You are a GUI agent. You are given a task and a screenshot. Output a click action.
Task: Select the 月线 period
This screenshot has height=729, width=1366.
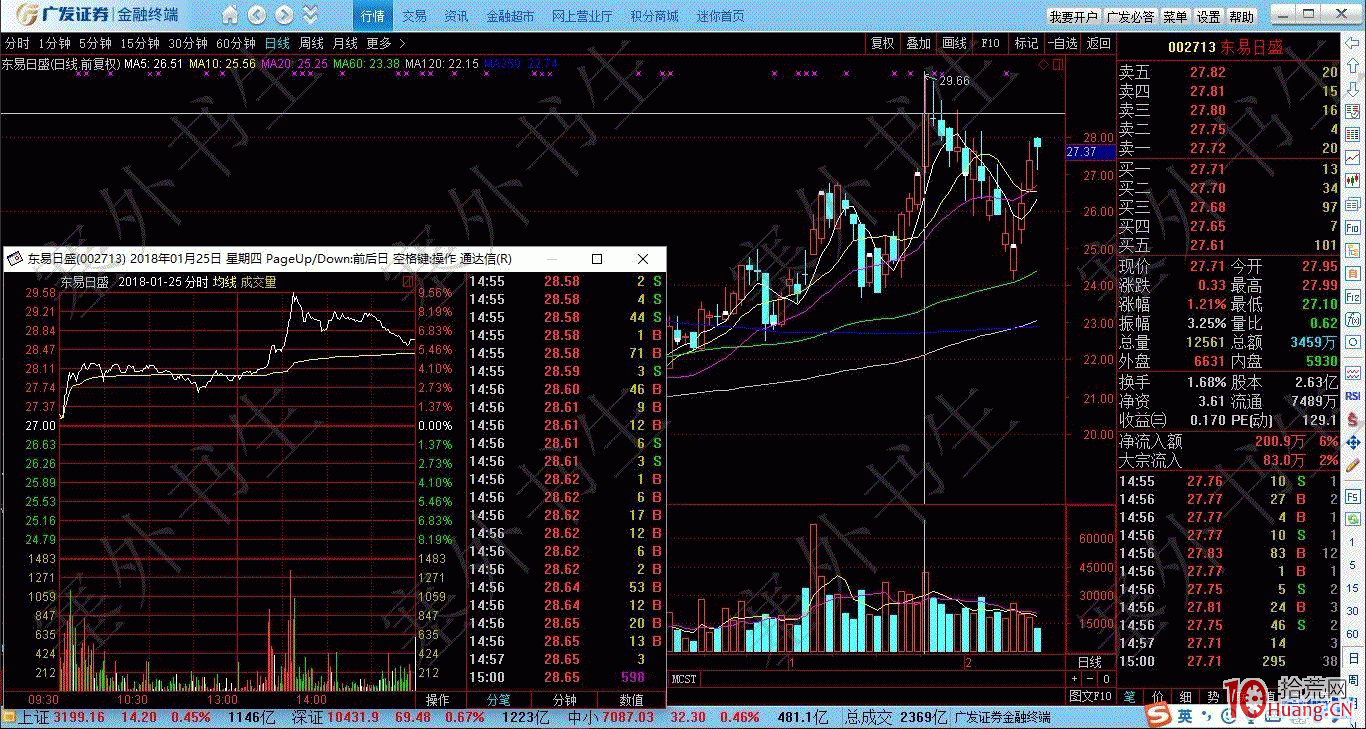click(345, 43)
